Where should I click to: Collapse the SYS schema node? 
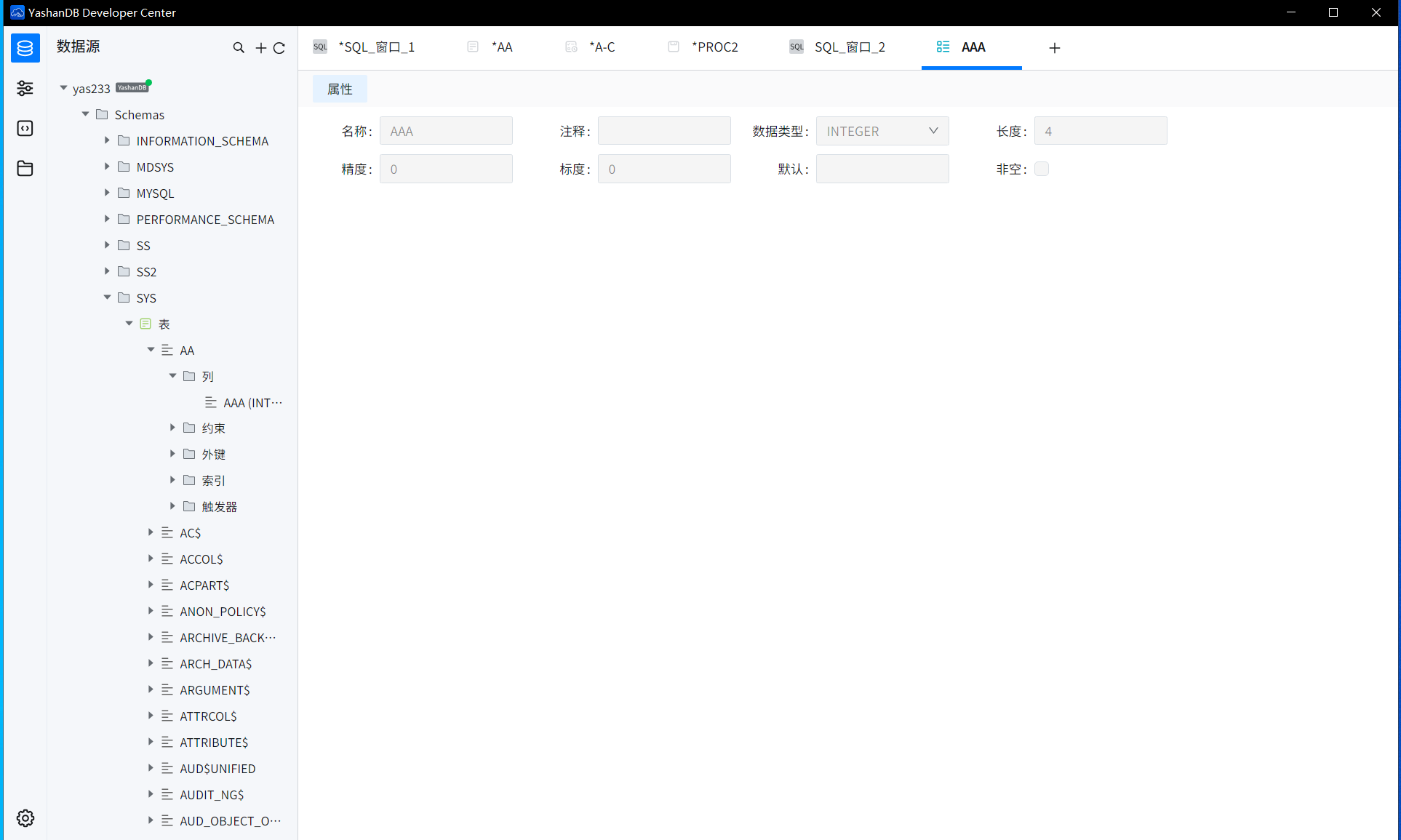click(108, 297)
